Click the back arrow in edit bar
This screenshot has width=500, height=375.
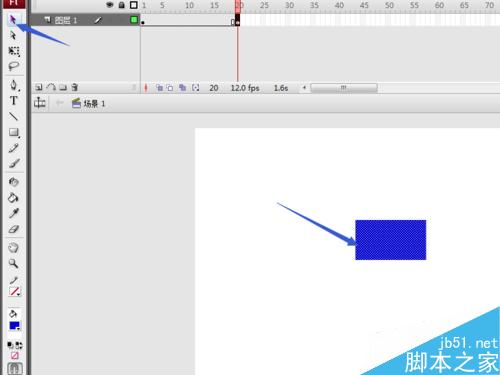tap(59, 103)
